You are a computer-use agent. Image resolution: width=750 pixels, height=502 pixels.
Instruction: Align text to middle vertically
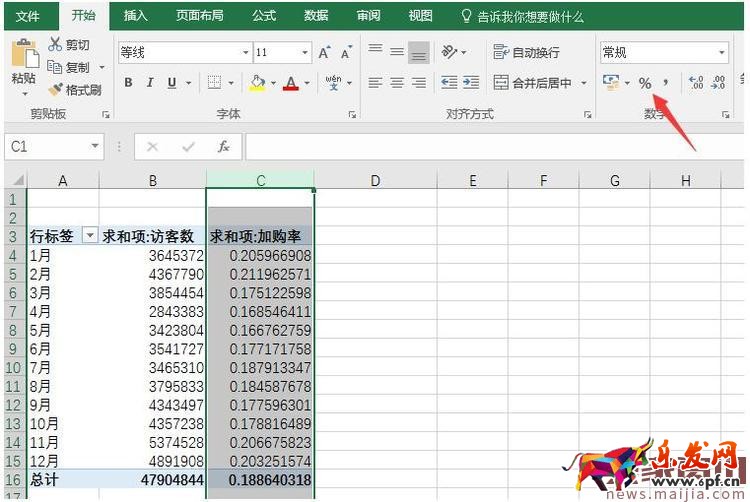point(397,52)
